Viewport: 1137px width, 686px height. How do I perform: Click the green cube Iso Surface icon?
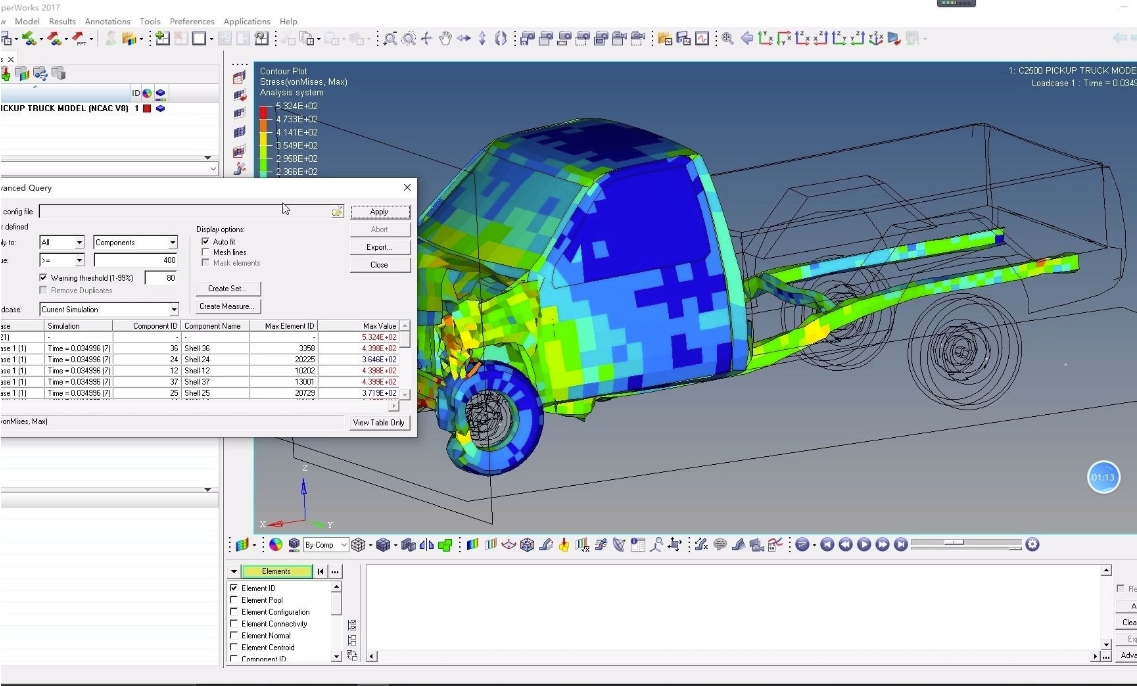tap(445, 545)
